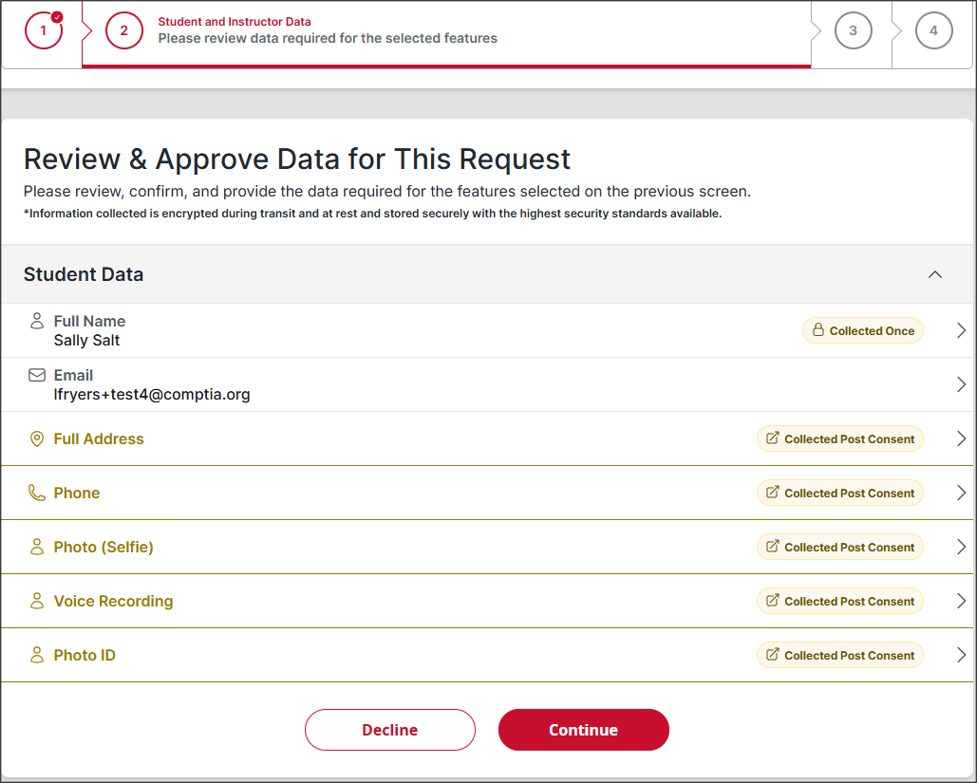Click the Review & Approve Data heading
977x783 pixels.
point(297,159)
